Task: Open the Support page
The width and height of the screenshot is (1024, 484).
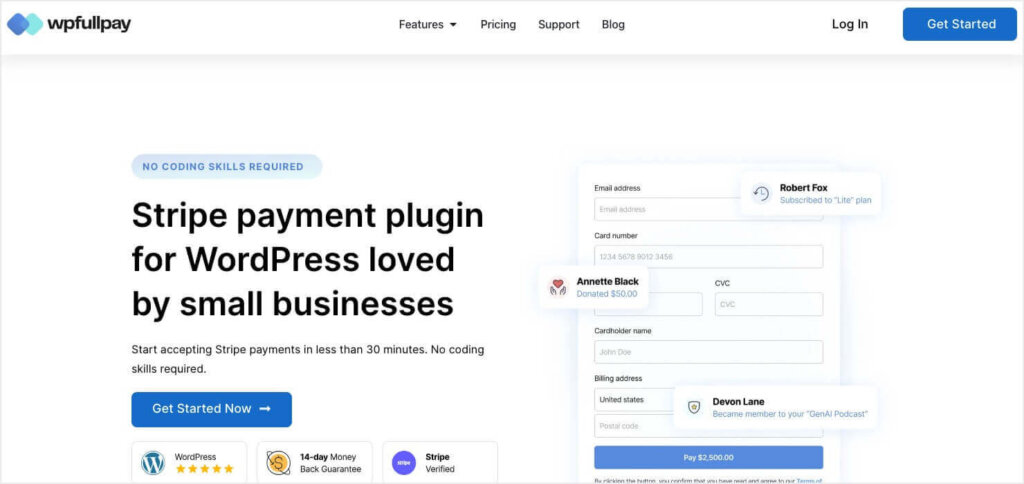Action: pyautogui.click(x=559, y=24)
